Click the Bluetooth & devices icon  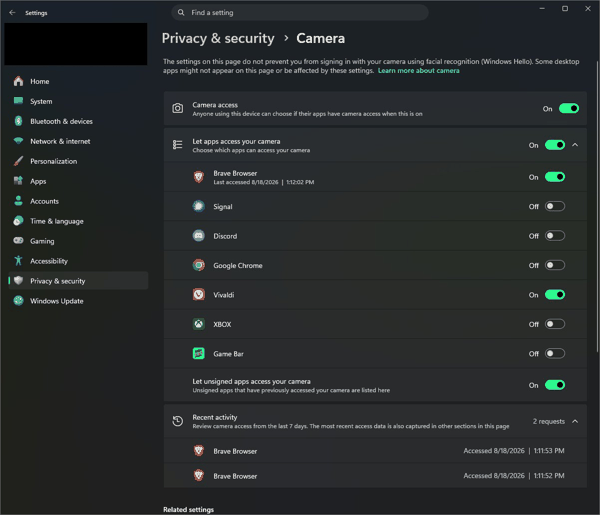point(18,121)
